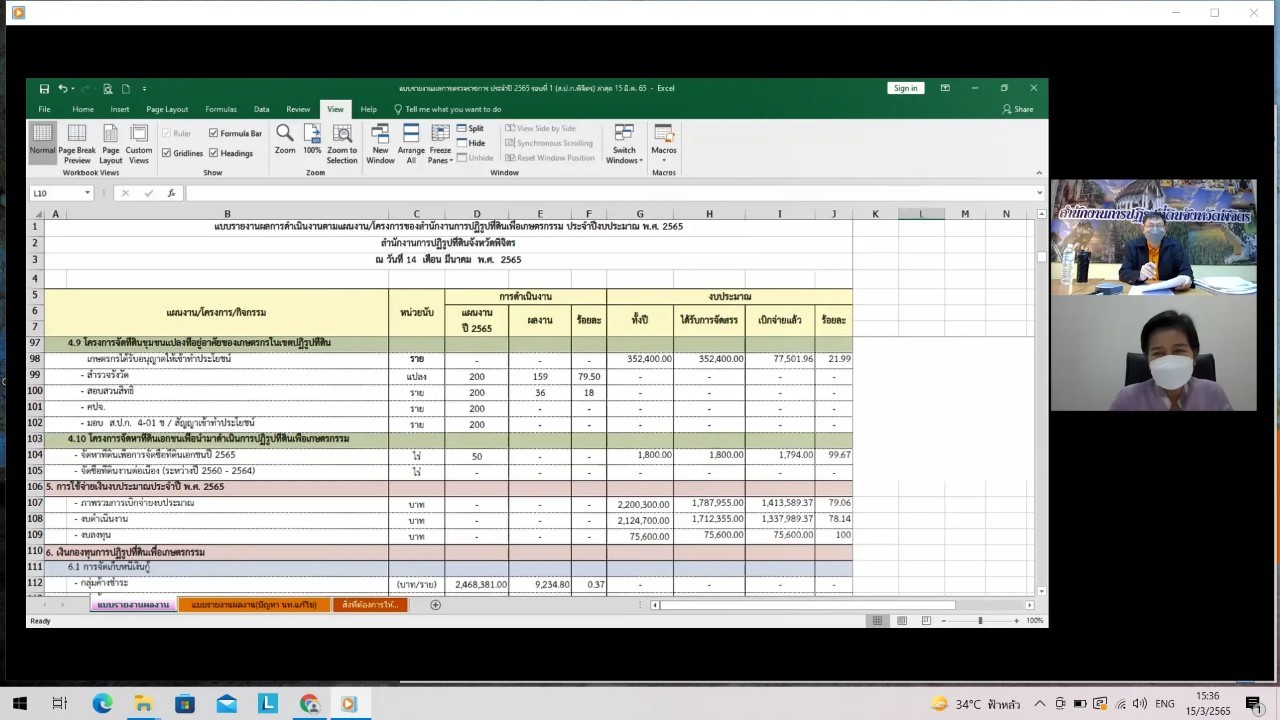Open Print Preview from Quick Access toolbar
1280x720 pixels.
click(108, 88)
